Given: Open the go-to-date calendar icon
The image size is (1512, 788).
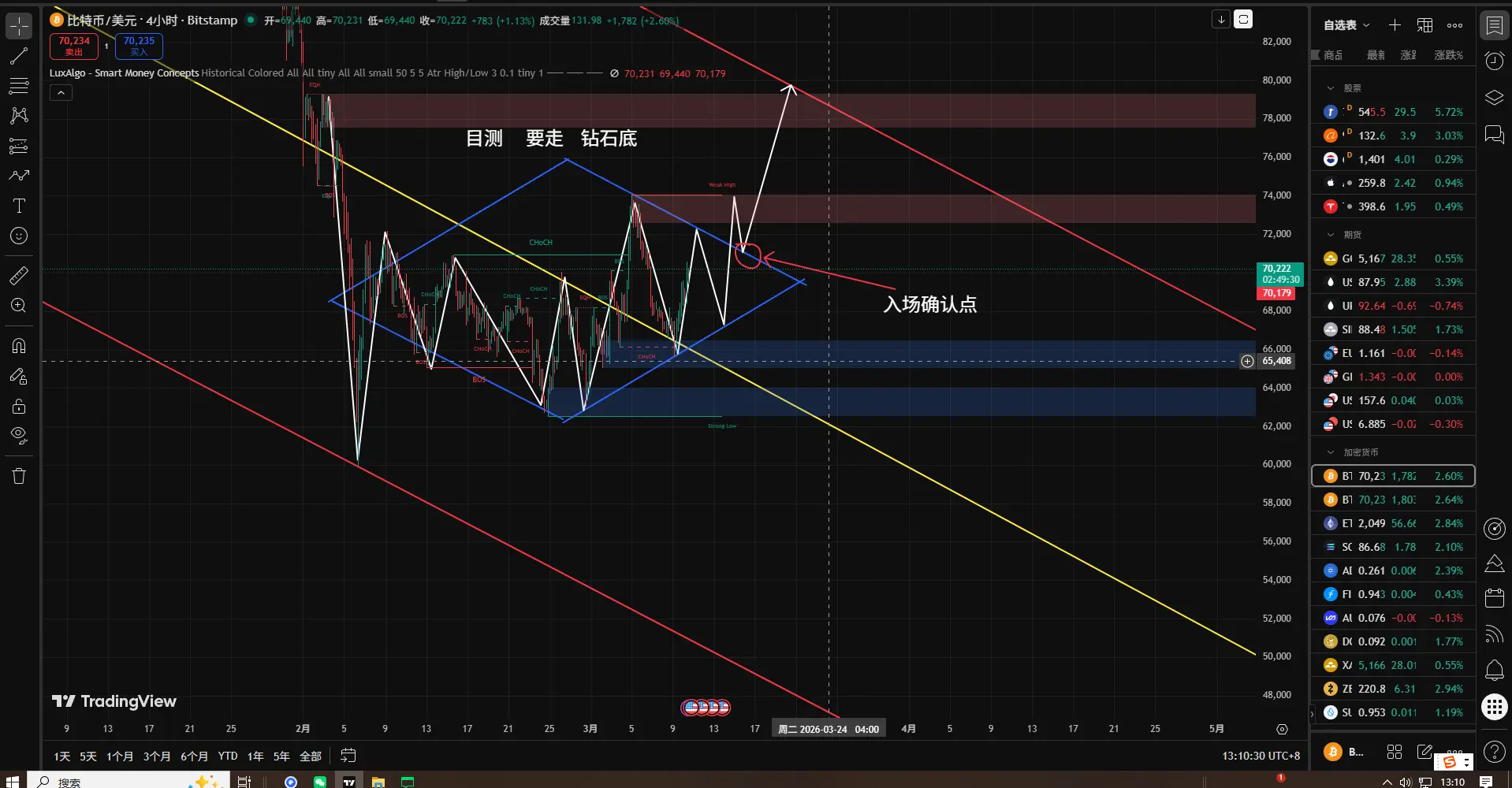Looking at the screenshot, I should [x=348, y=756].
